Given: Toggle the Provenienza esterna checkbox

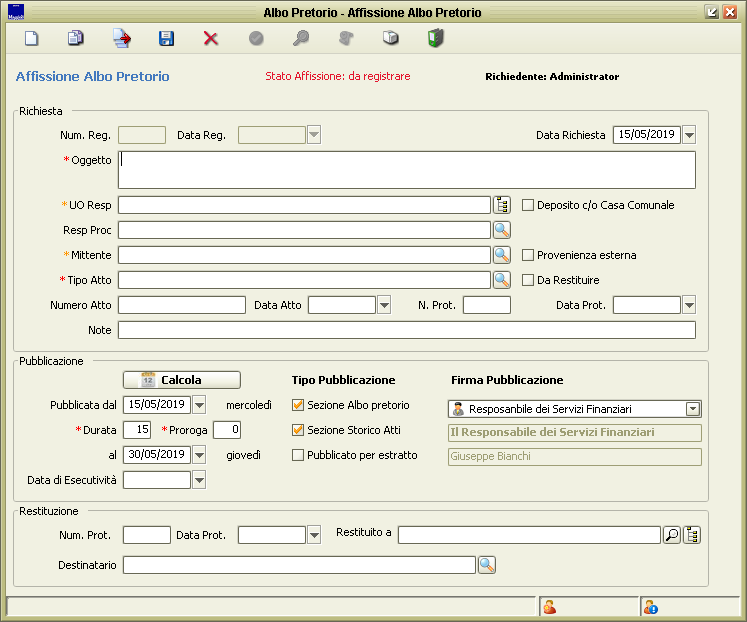Looking at the screenshot, I should [529, 255].
